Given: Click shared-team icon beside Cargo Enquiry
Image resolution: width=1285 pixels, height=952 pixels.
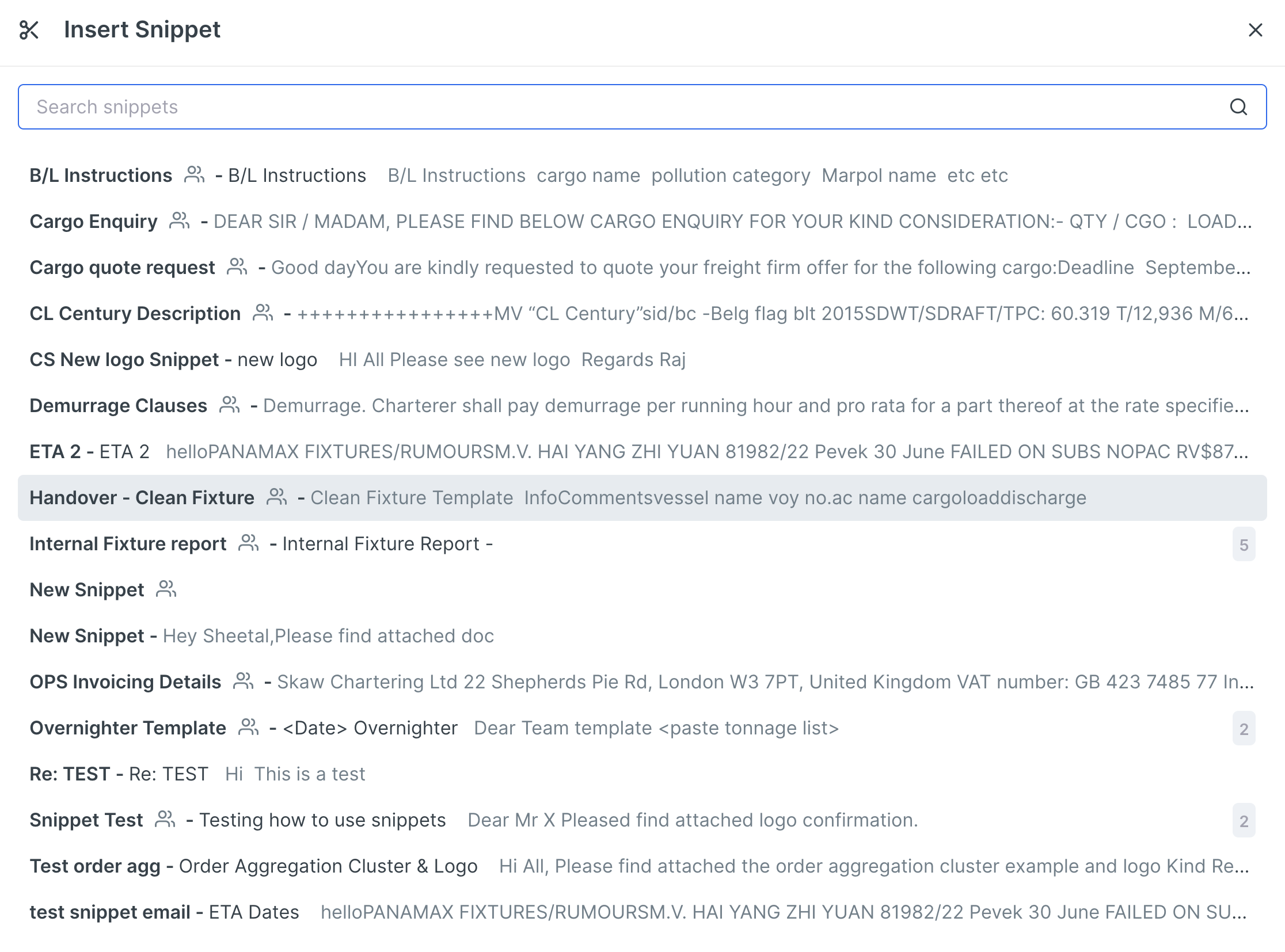Looking at the screenshot, I should pyautogui.click(x=179, y=220).
